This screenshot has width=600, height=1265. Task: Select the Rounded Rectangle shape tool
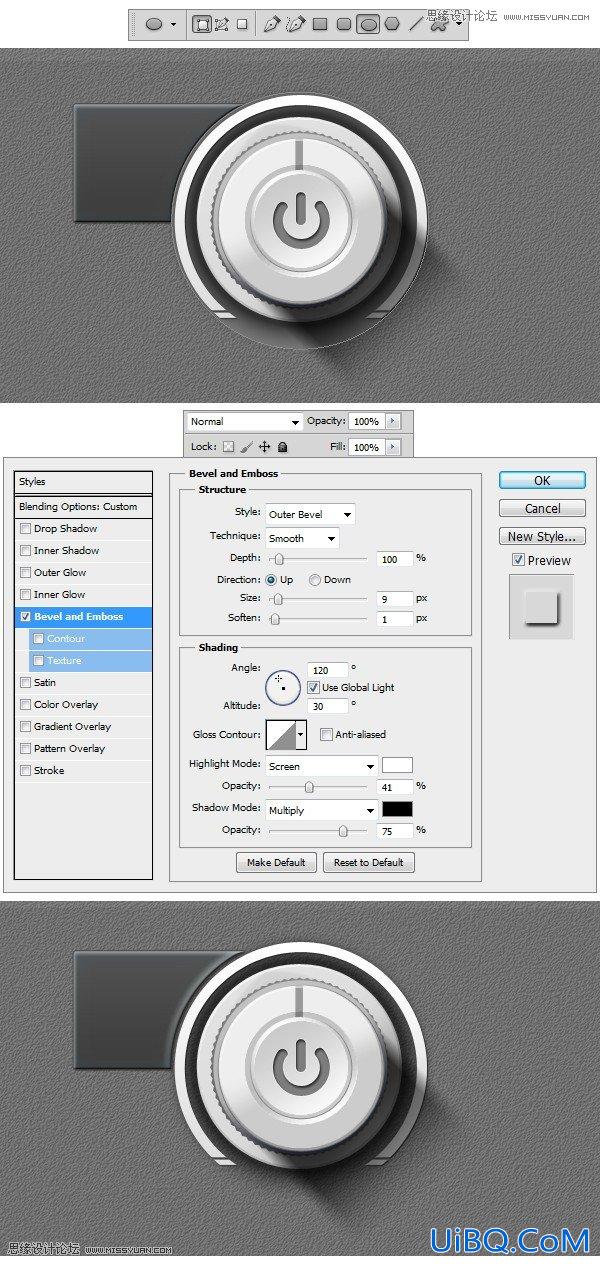coord(344,24)
